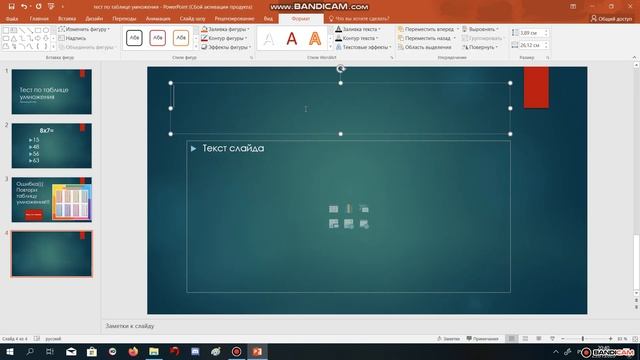Switch to Reading view icon in the status bar
Viewport: 640px width, 360px height.
pos(539,339)
